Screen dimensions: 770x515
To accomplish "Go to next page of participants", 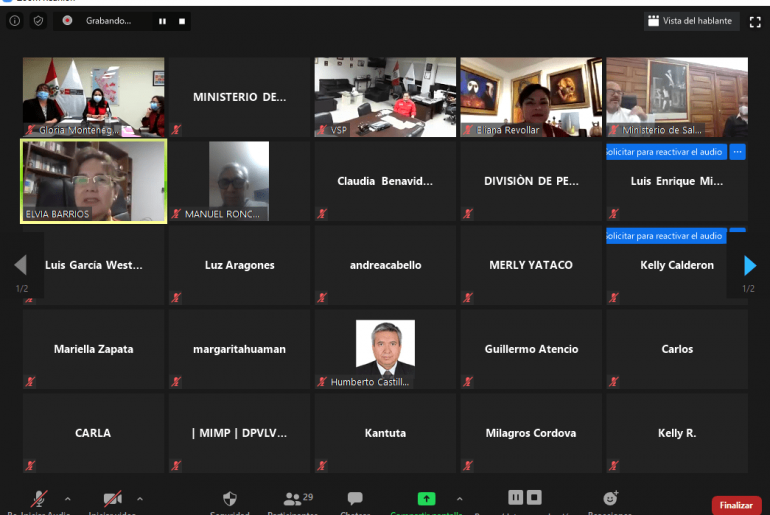I will 750,265.
